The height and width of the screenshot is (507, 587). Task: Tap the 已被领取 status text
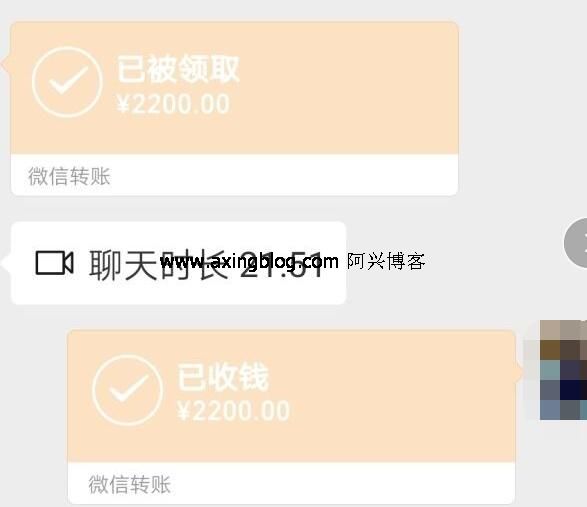(x=178, y=69)
